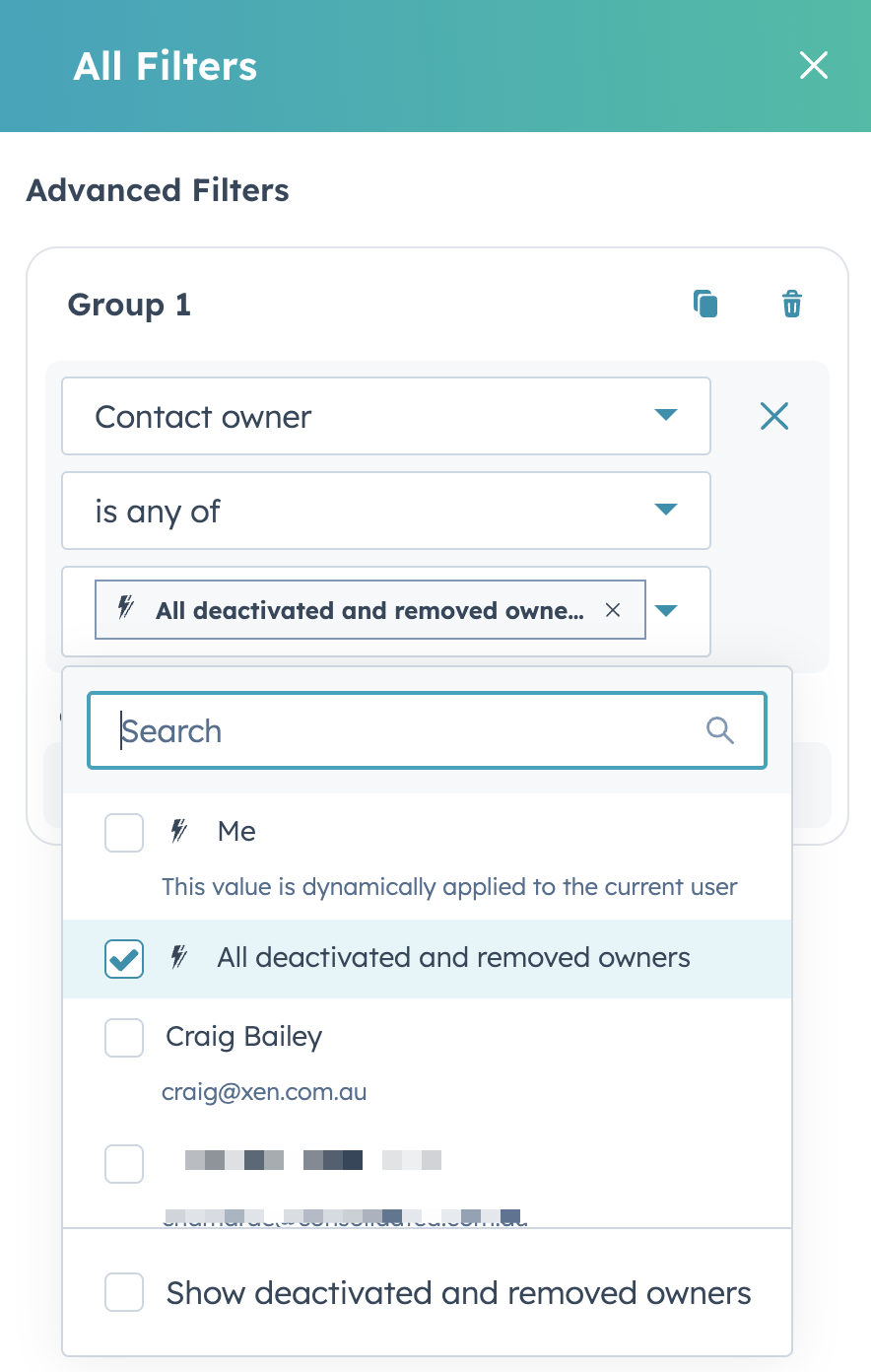871x1372 pixels.
Task: Uncheck All deactivated and removed owners
Action: 124,958
